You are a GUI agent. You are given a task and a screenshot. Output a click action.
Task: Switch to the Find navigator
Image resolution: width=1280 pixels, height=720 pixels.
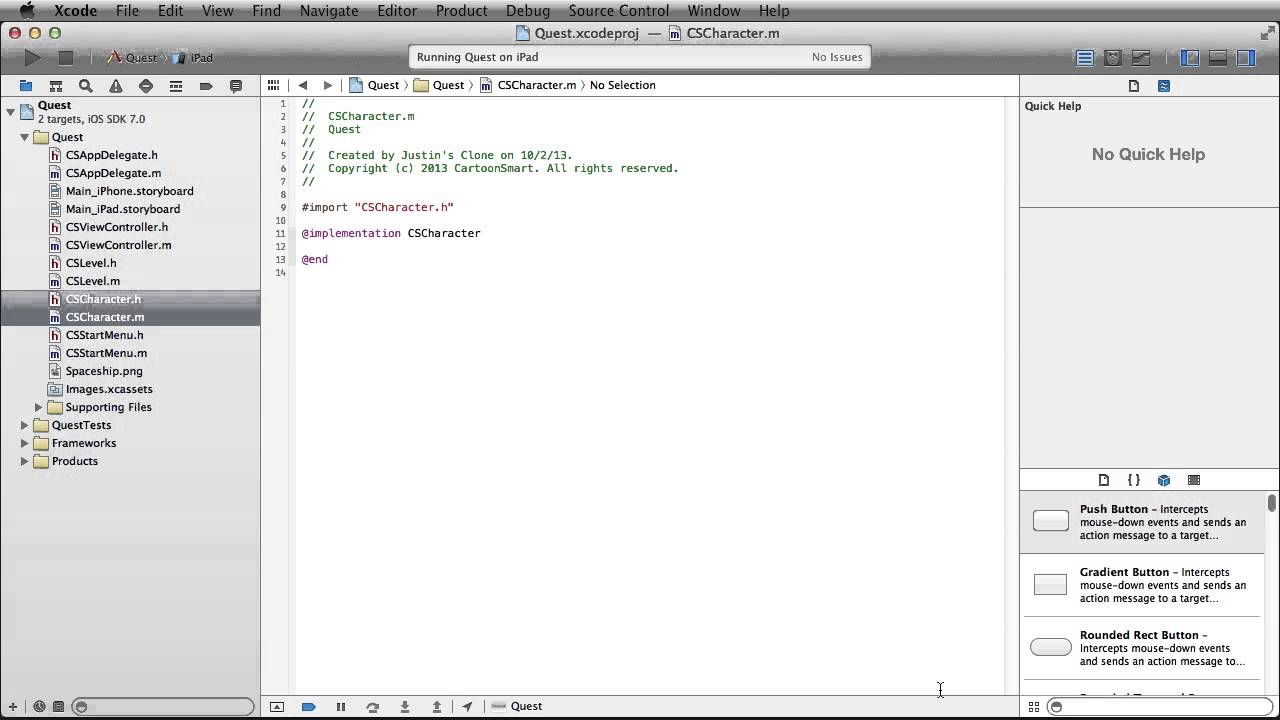pyautogui.click(x=86, y=86)
